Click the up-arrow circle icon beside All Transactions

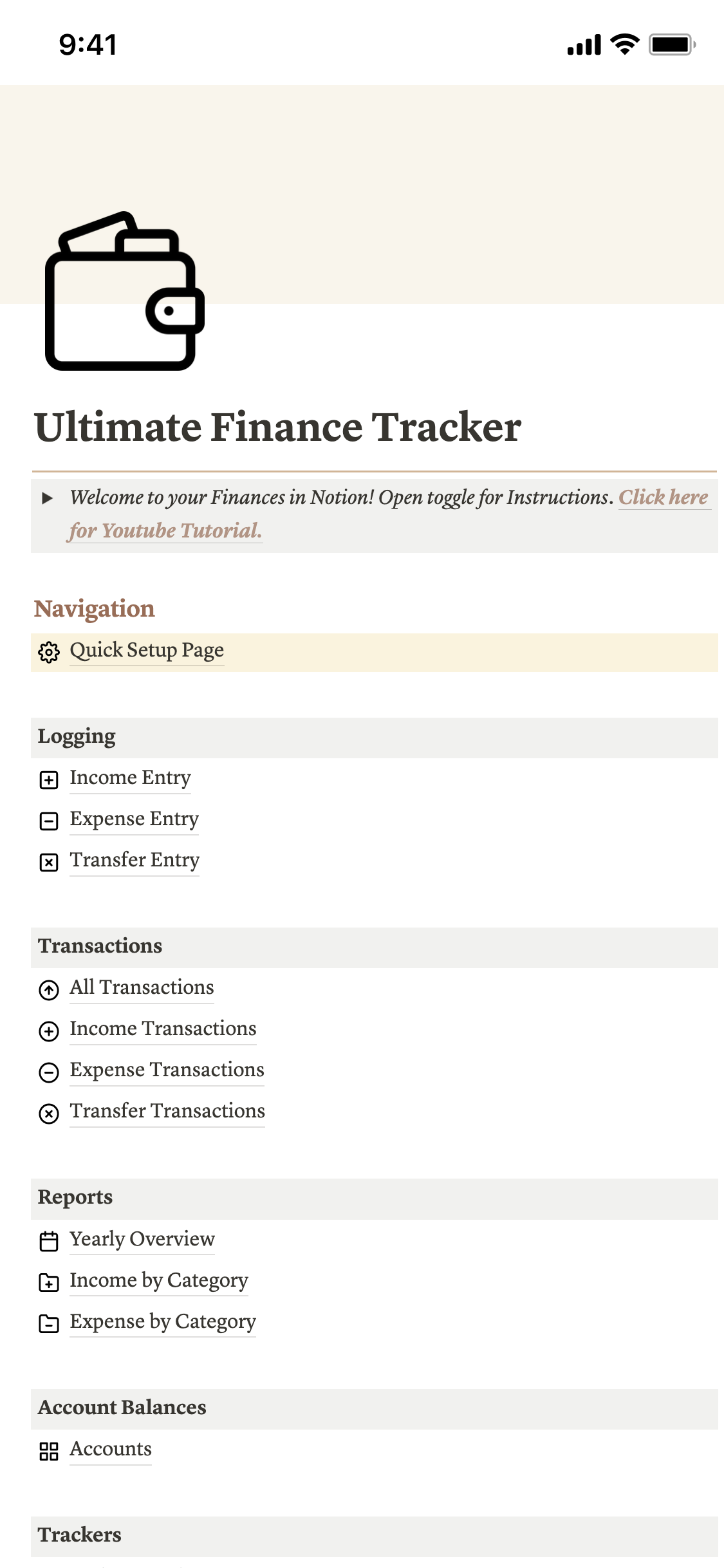click(x=49, y=989)
